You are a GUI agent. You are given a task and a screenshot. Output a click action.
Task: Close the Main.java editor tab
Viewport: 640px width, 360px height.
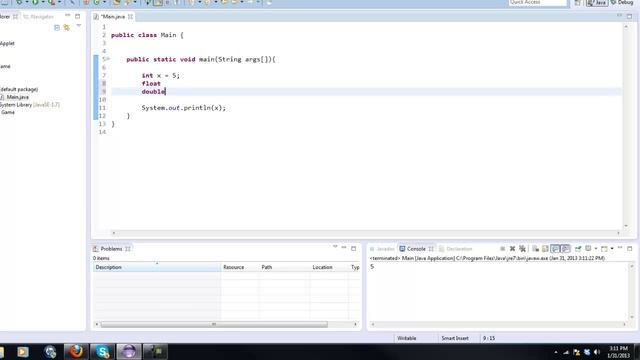[130, 17]
